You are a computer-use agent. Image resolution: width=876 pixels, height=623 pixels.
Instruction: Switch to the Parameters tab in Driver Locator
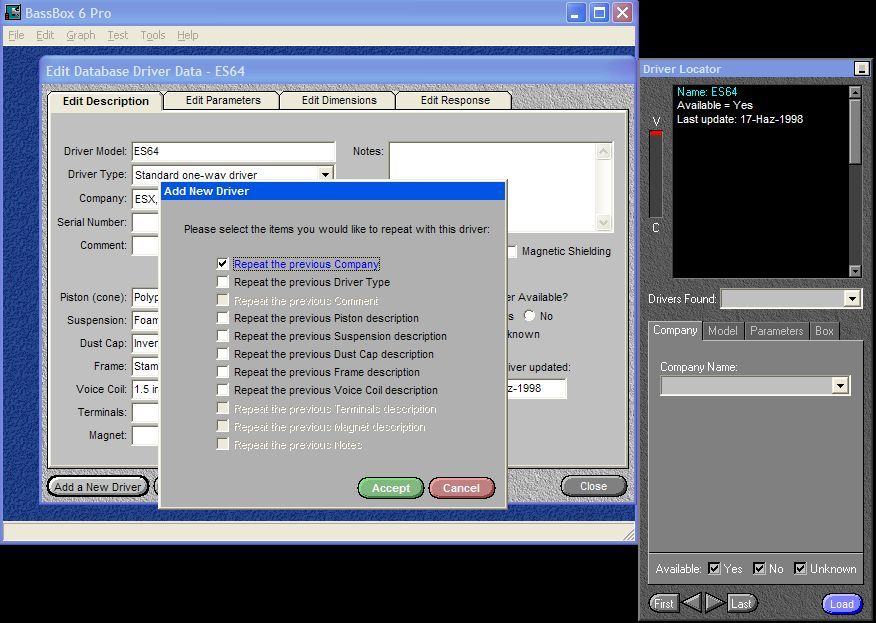point(776,331)
